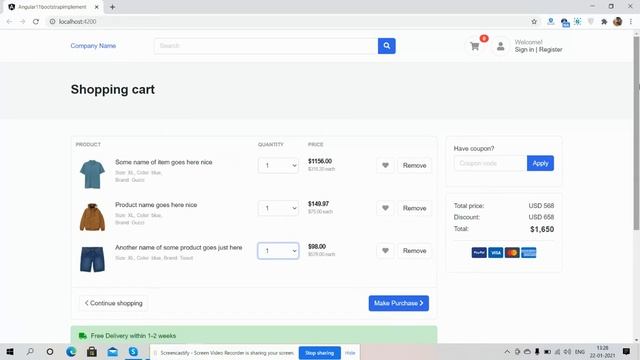Image resolution: width=640 pixels, height=360 pixels.
Task: Click Continue shopping button
Action: (113, 303)
